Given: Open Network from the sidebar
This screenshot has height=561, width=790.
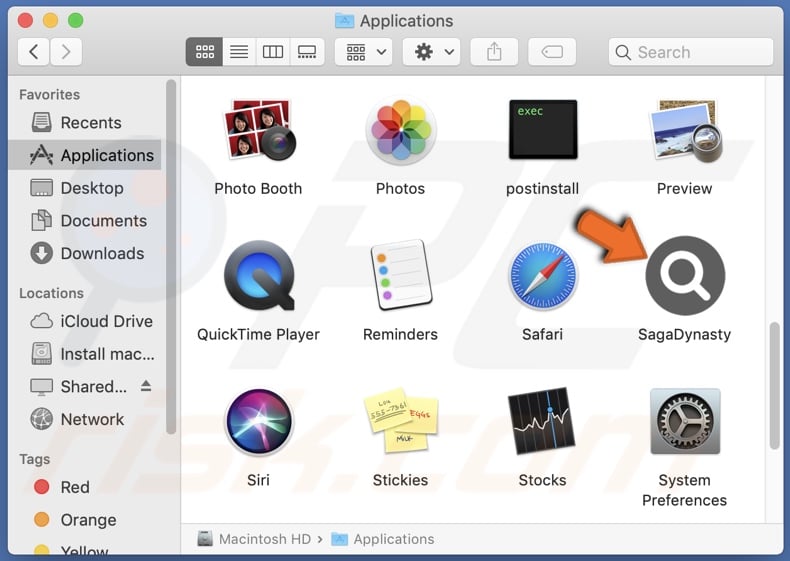Looking at the screenshot, I should 85,419.
